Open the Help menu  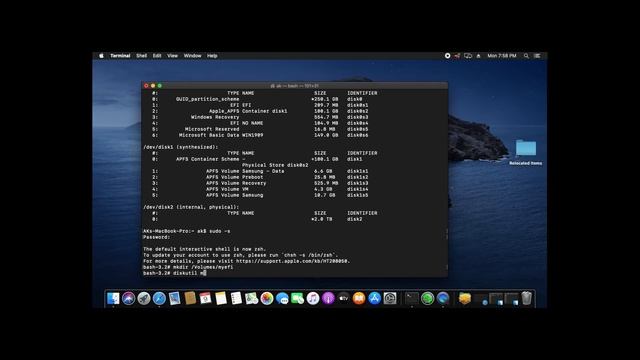[212, 56]
